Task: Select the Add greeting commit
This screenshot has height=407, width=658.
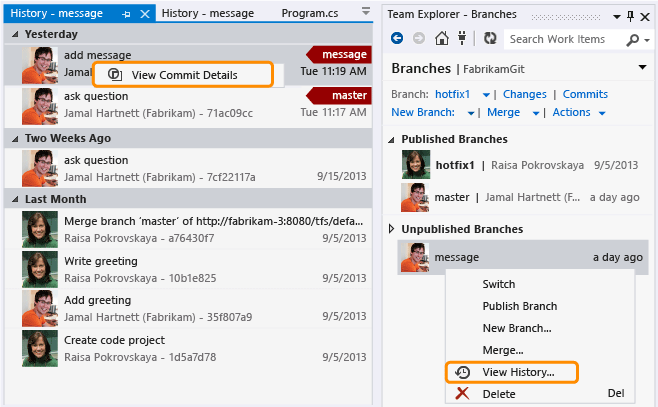Action: [188, 308]
